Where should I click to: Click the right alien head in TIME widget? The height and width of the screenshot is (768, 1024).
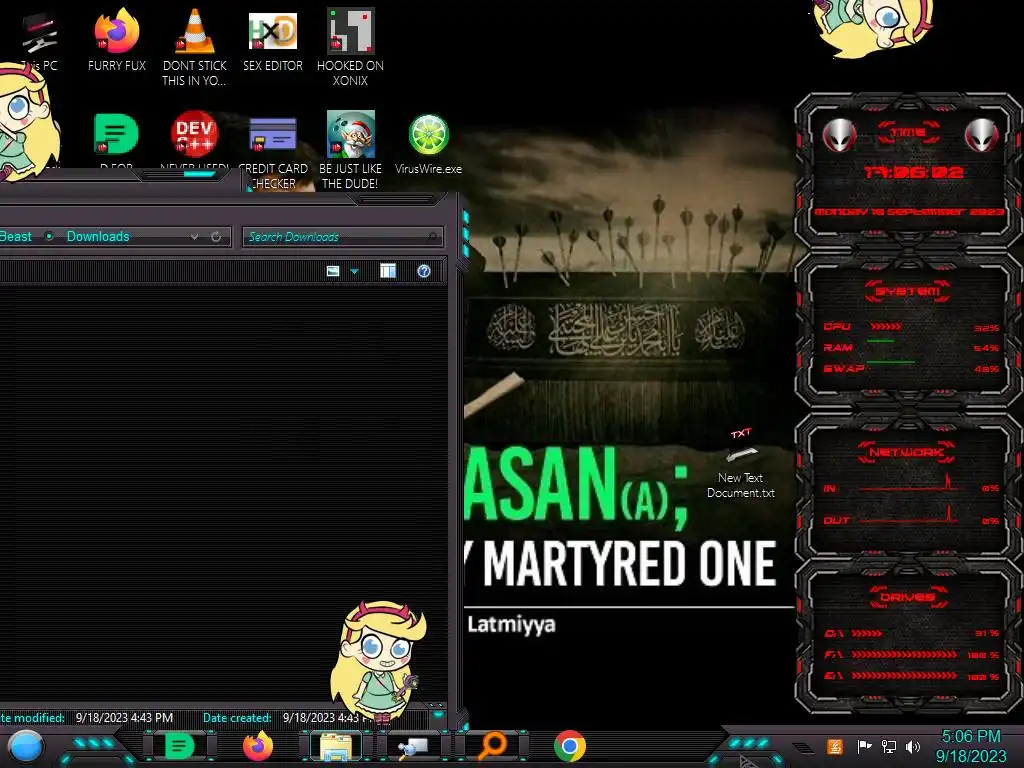point(982,135)
